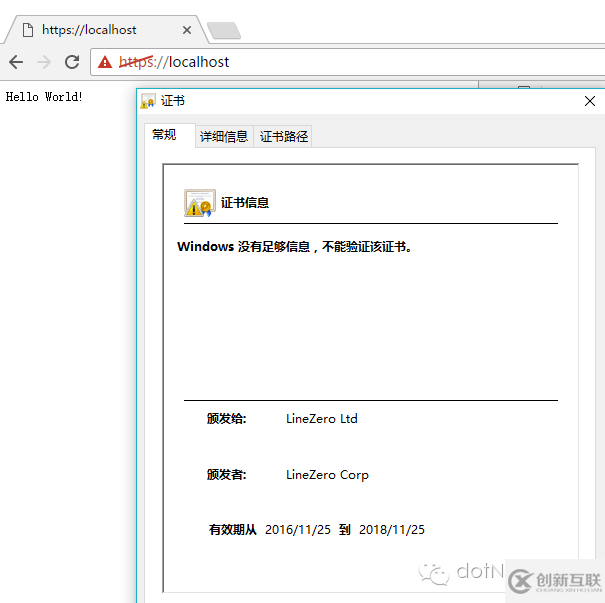Click the page icon on browser tab
Viewport: 605px width, 603px height.
(28, 30)
